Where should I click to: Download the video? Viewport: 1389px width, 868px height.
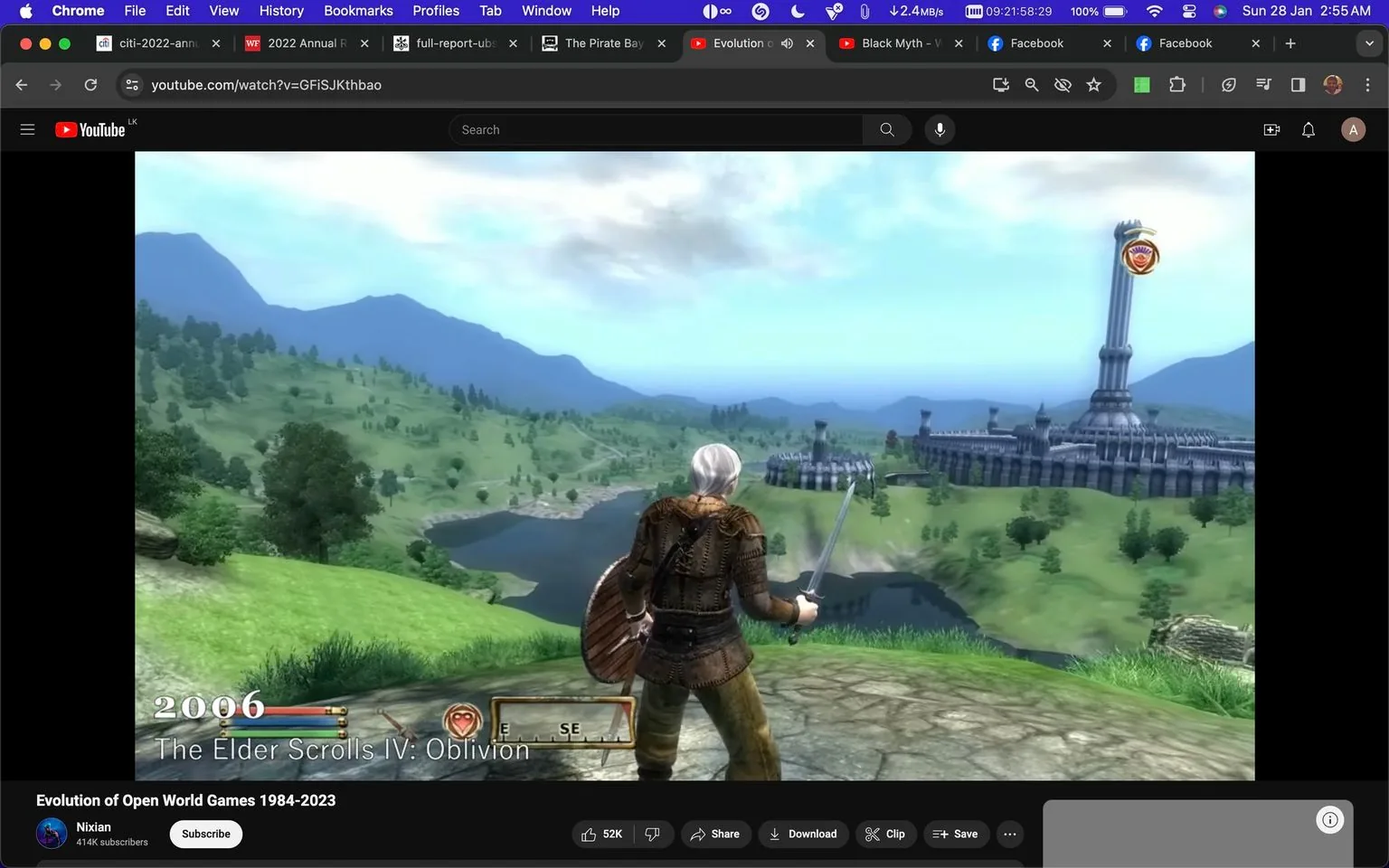click(803, 834)
